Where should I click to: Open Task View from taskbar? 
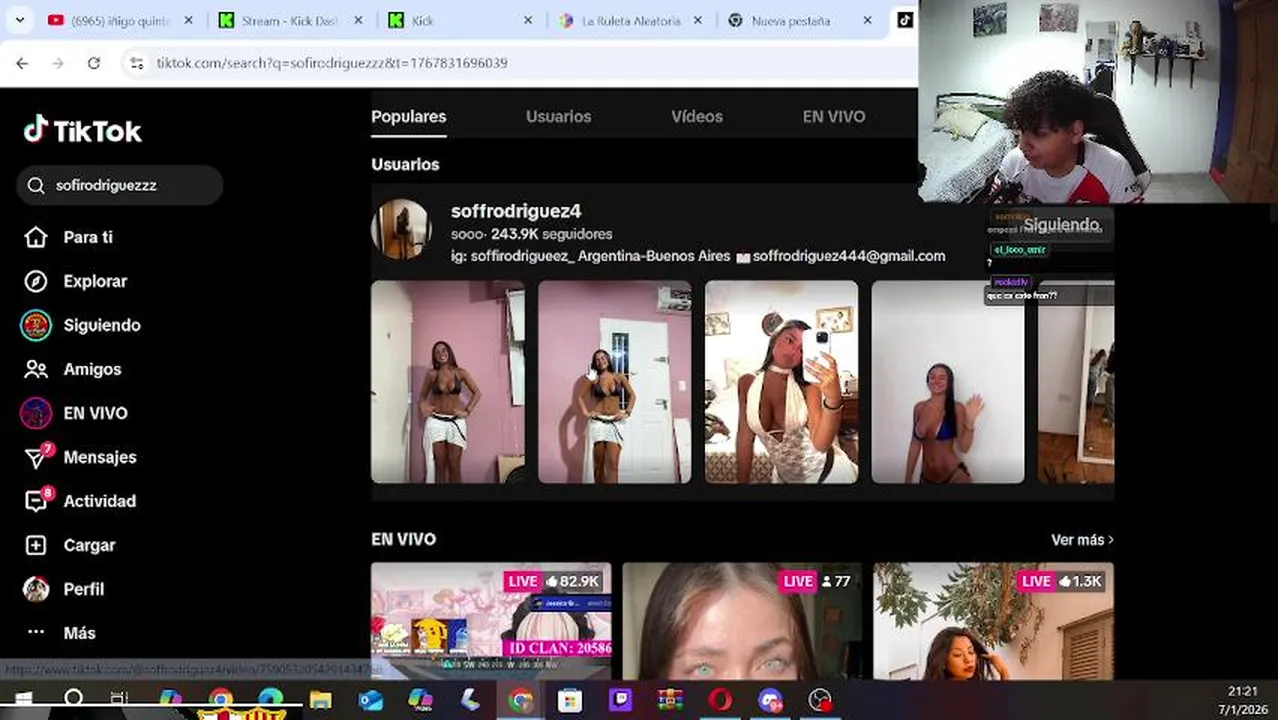(119, 700)
